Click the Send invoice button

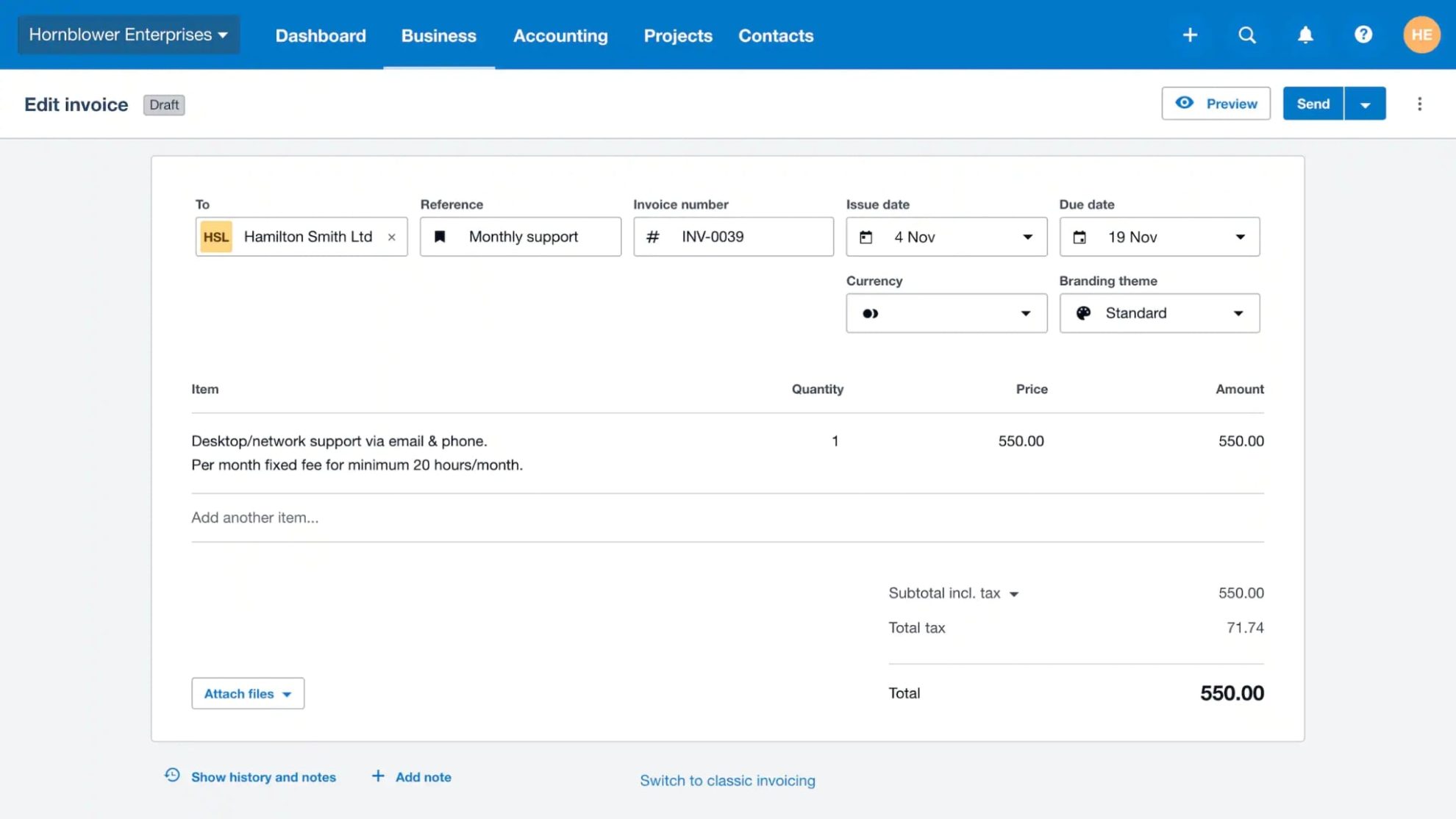click(x=1313, y=103)
